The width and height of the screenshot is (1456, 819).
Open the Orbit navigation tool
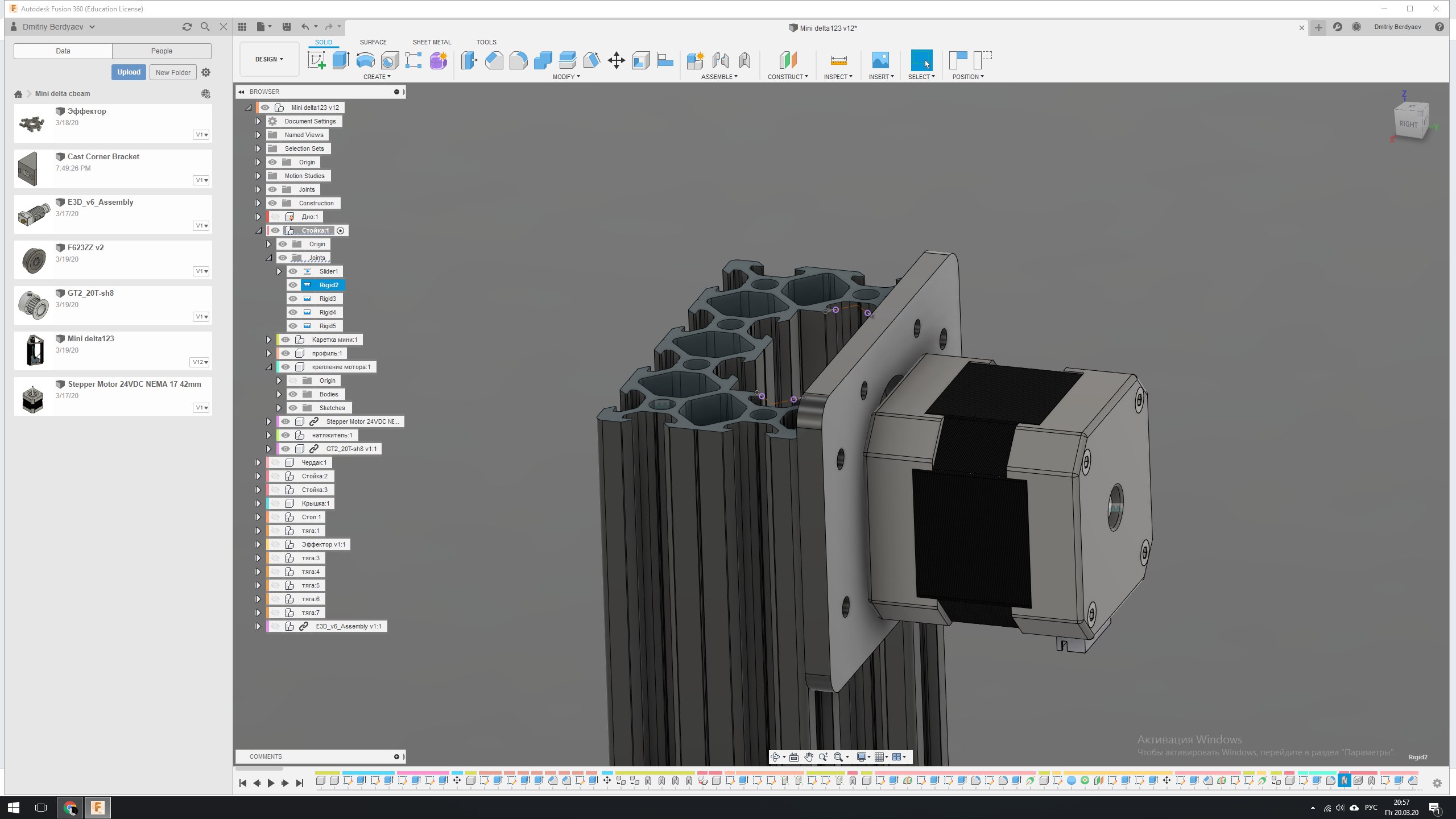pyautogui.click(x=775, y=757)
